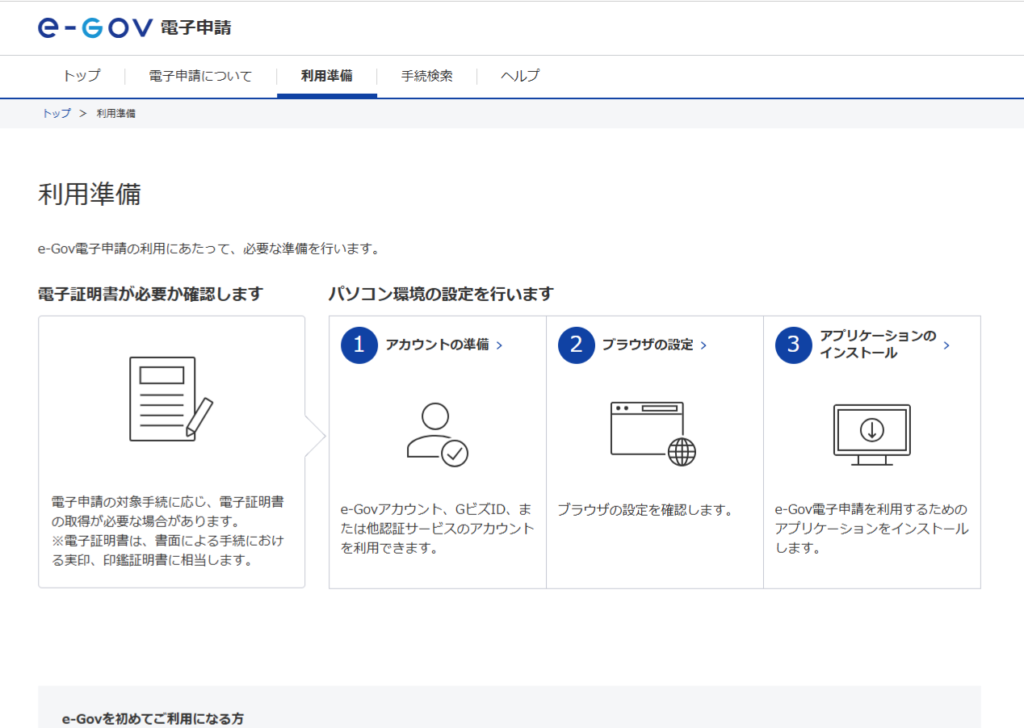Open the 電子申請について navigation tab
This screenshot has width=1024, height=728.
coord(200,76)
